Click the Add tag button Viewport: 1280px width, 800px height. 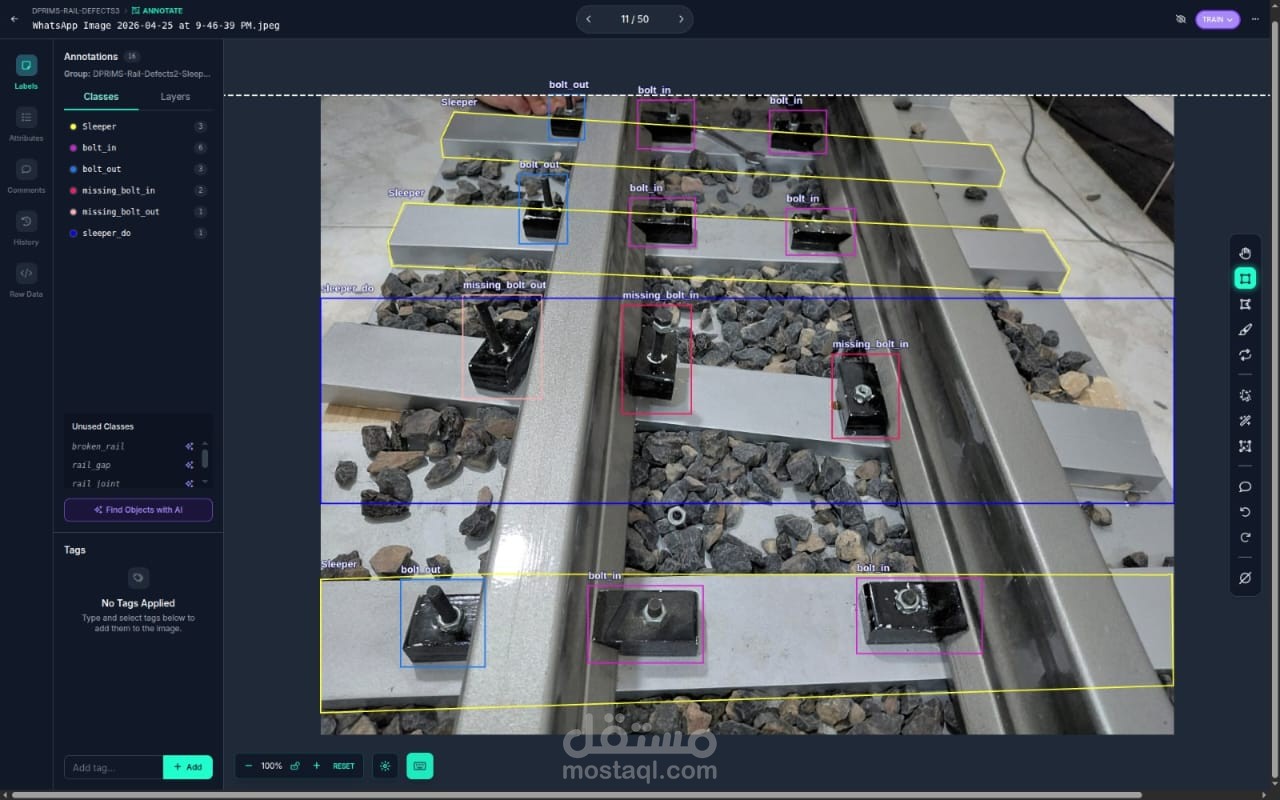coord(188,767)
